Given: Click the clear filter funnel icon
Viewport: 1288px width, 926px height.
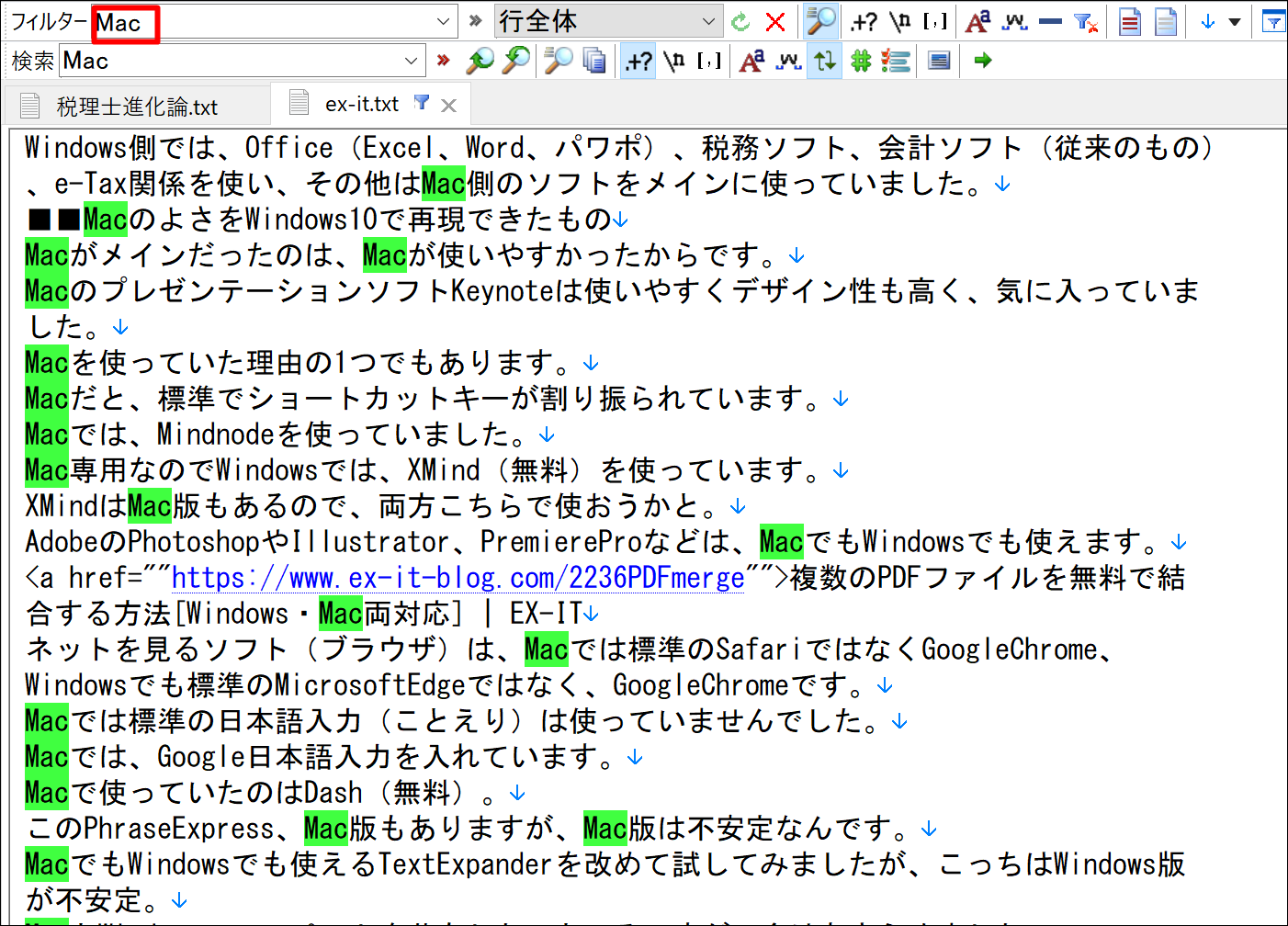Looking at the screenshot, I should (x=1086, y=22).
